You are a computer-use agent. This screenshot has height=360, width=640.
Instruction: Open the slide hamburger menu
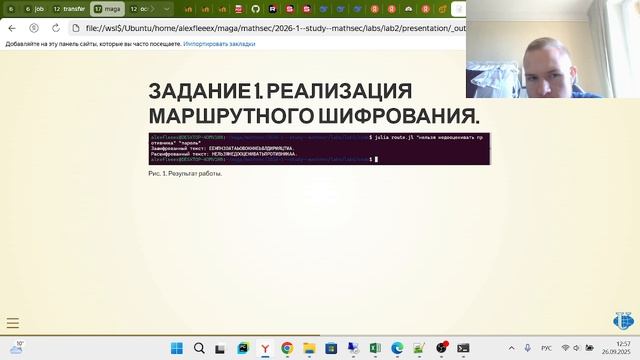point(13,323)
